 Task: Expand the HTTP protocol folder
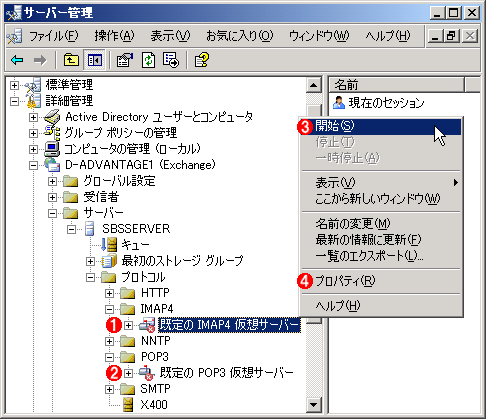pos(109,293)
